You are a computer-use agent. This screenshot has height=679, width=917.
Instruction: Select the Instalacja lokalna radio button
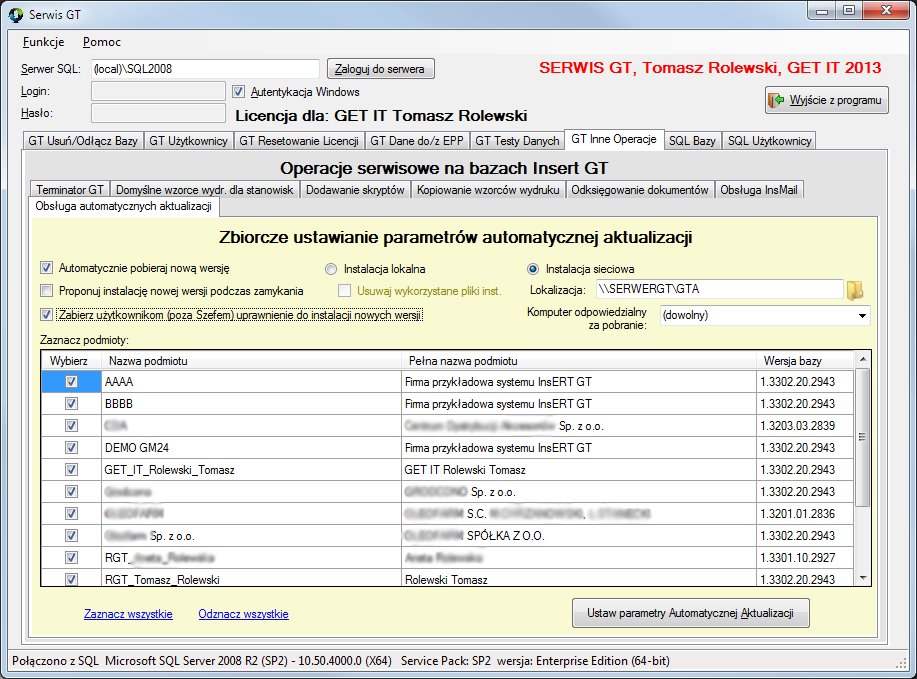click(331, 269)
